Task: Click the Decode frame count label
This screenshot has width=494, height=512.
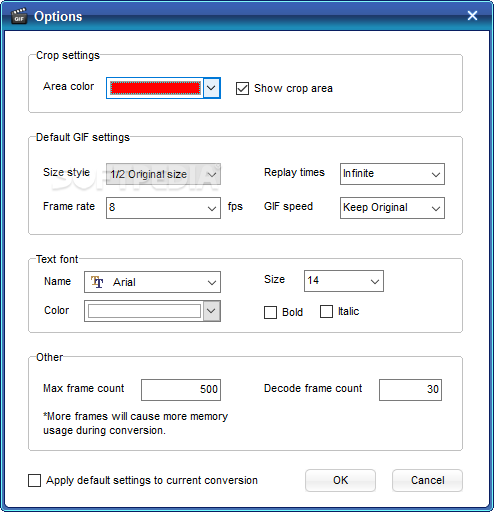Action: 313,388
